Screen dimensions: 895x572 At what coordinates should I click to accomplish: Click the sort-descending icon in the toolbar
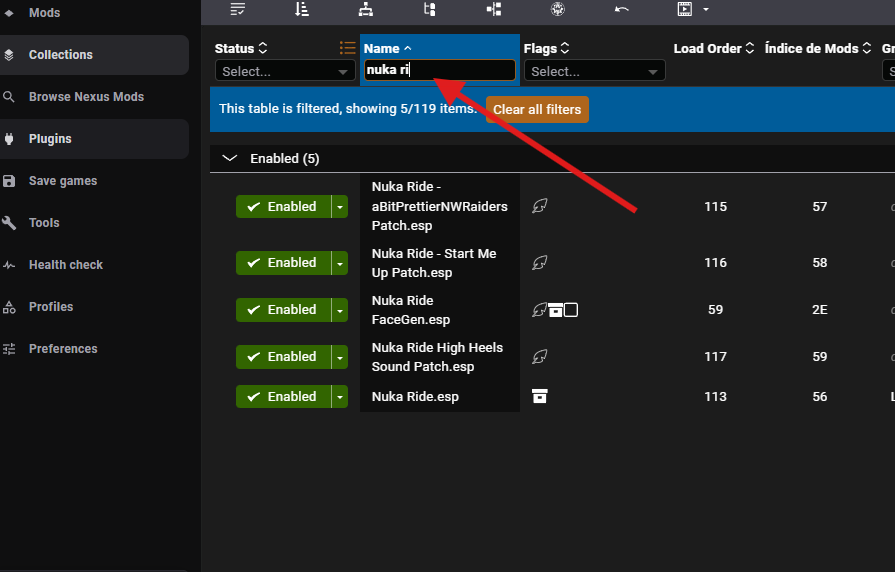(x=302, y=9)
